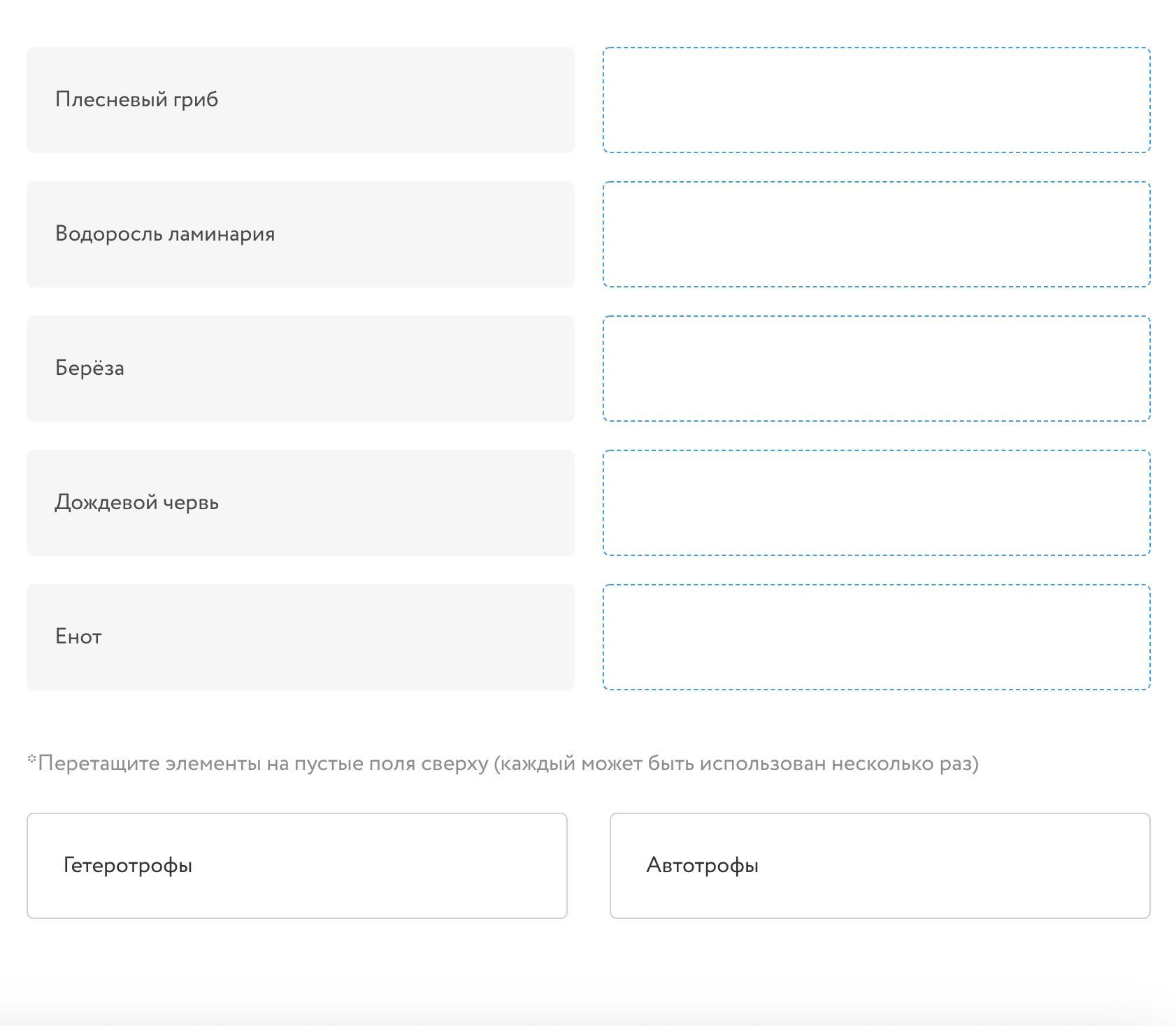Click the asterisk before the drag instruction

31,759
